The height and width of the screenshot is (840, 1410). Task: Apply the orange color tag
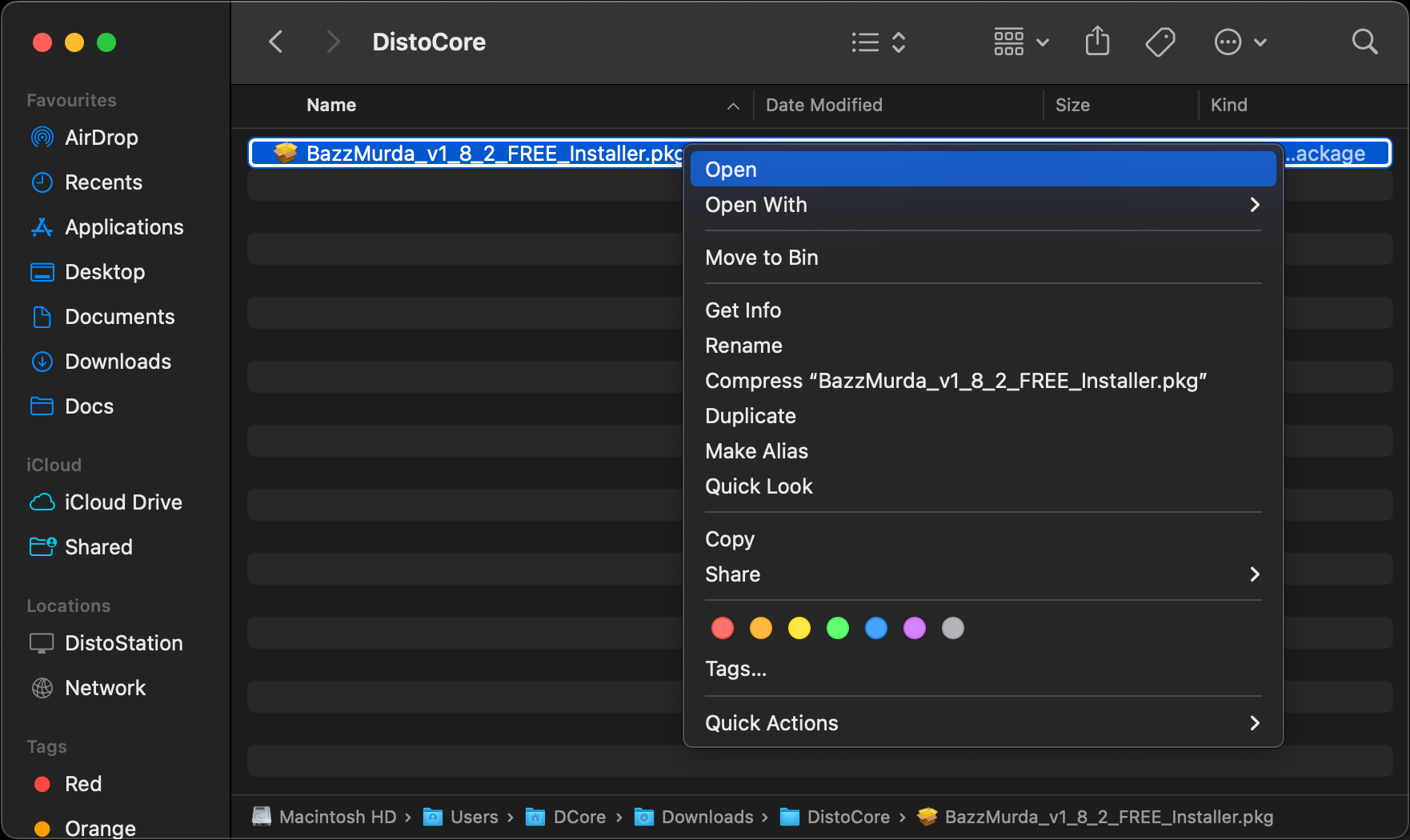[x=761, y=628]
